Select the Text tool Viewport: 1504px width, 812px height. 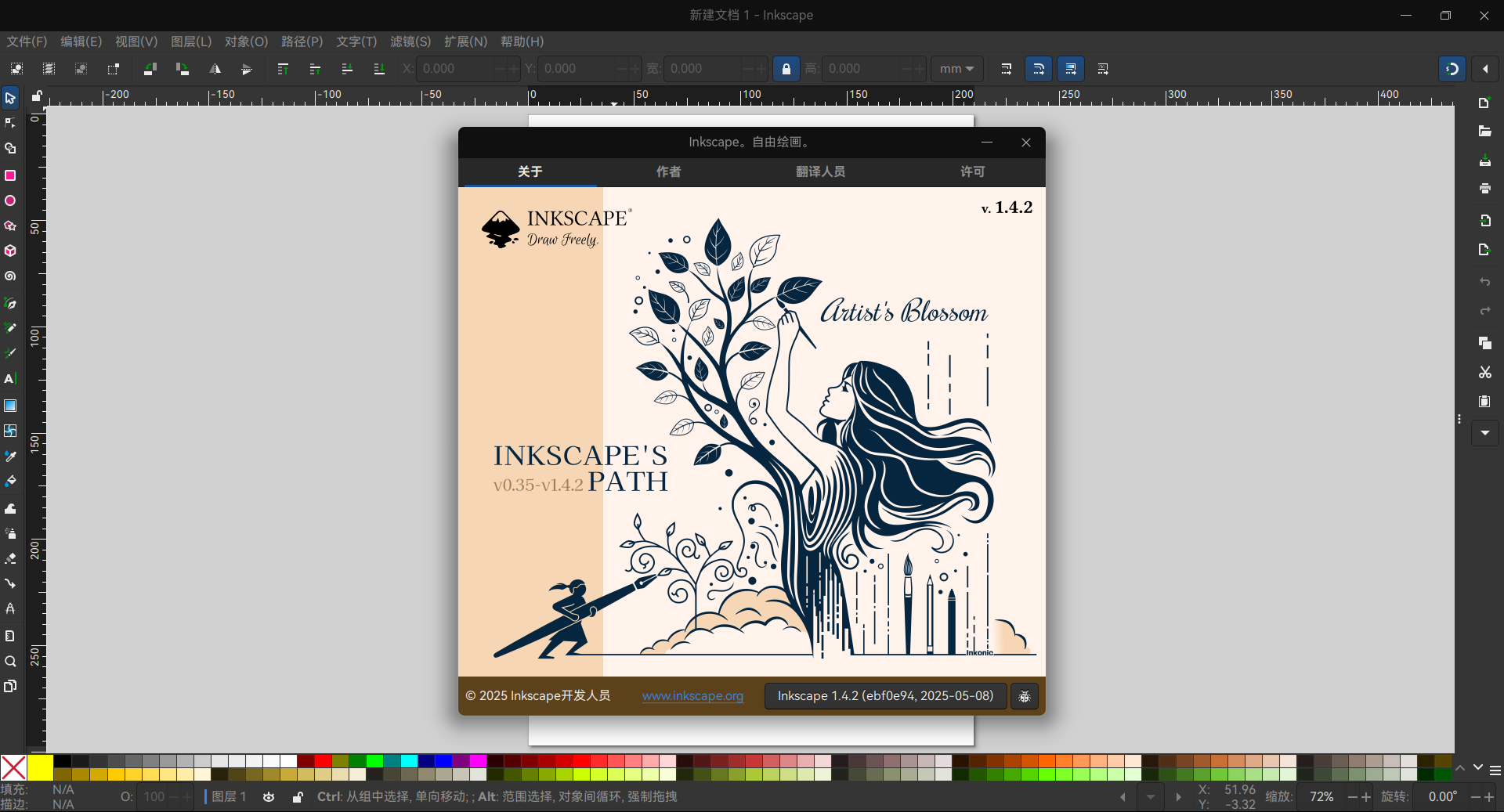10,379
